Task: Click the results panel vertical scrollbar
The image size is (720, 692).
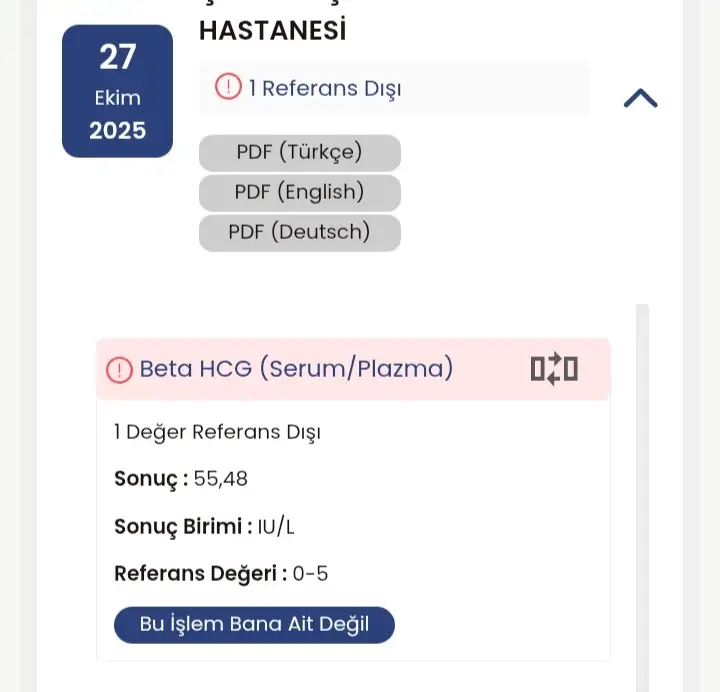Action: click(x=642, y=480)
